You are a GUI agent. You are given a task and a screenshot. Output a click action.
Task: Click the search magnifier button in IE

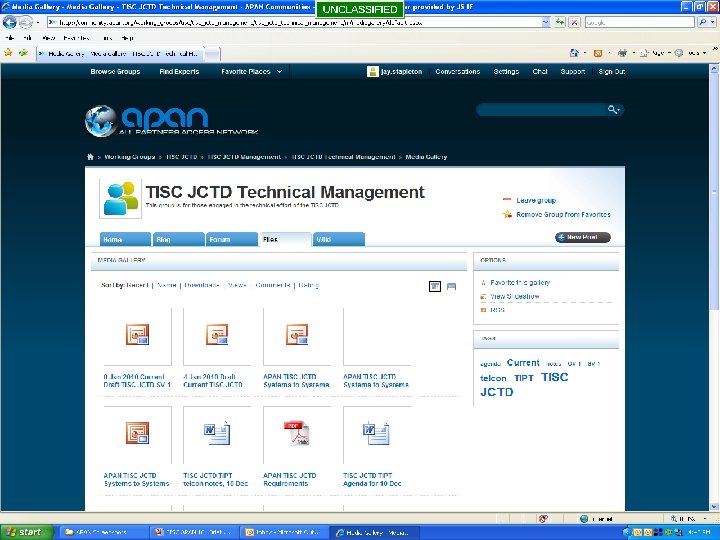pos(703,22)
